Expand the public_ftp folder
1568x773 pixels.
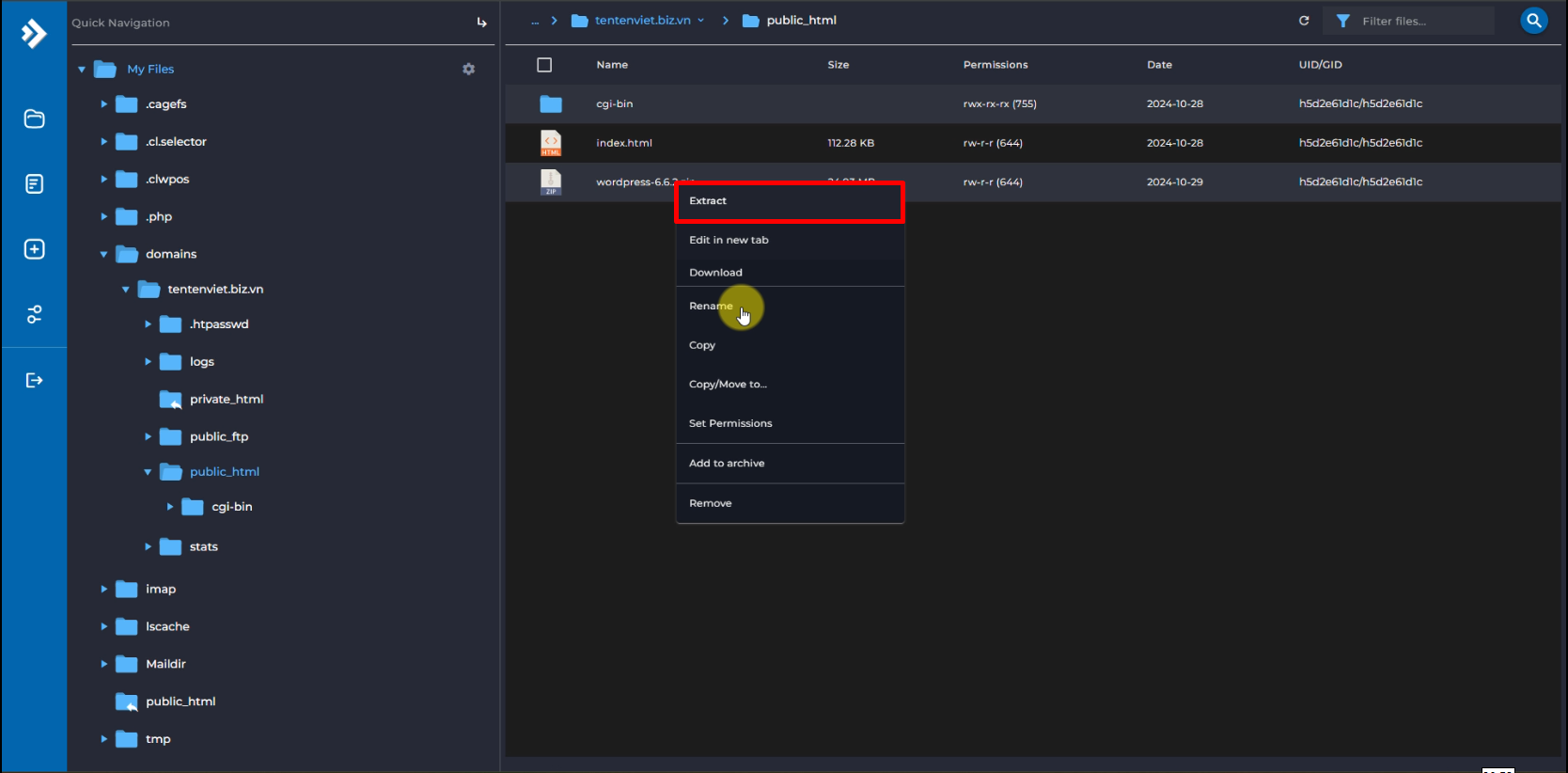[x=148, y=436]
